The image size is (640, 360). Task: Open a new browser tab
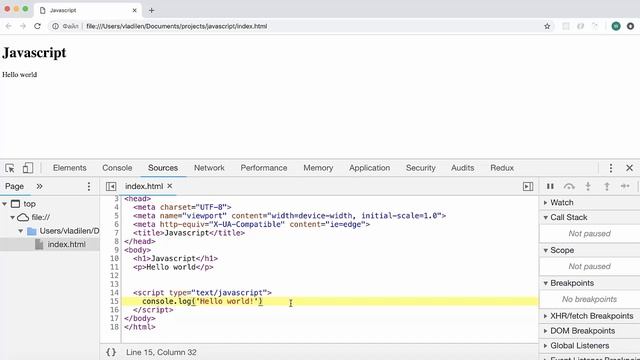(x=151, y=10)
